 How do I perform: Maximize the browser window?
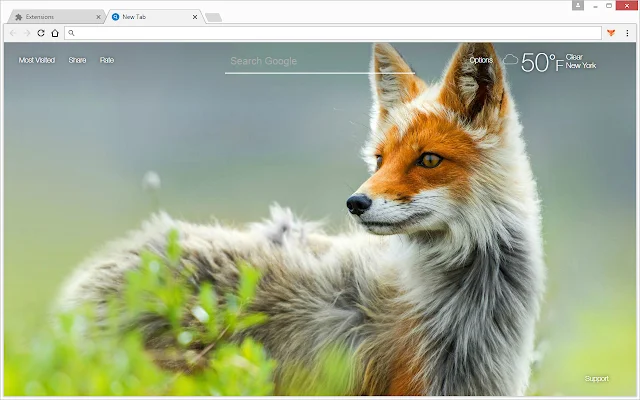[x=609, y=6]
